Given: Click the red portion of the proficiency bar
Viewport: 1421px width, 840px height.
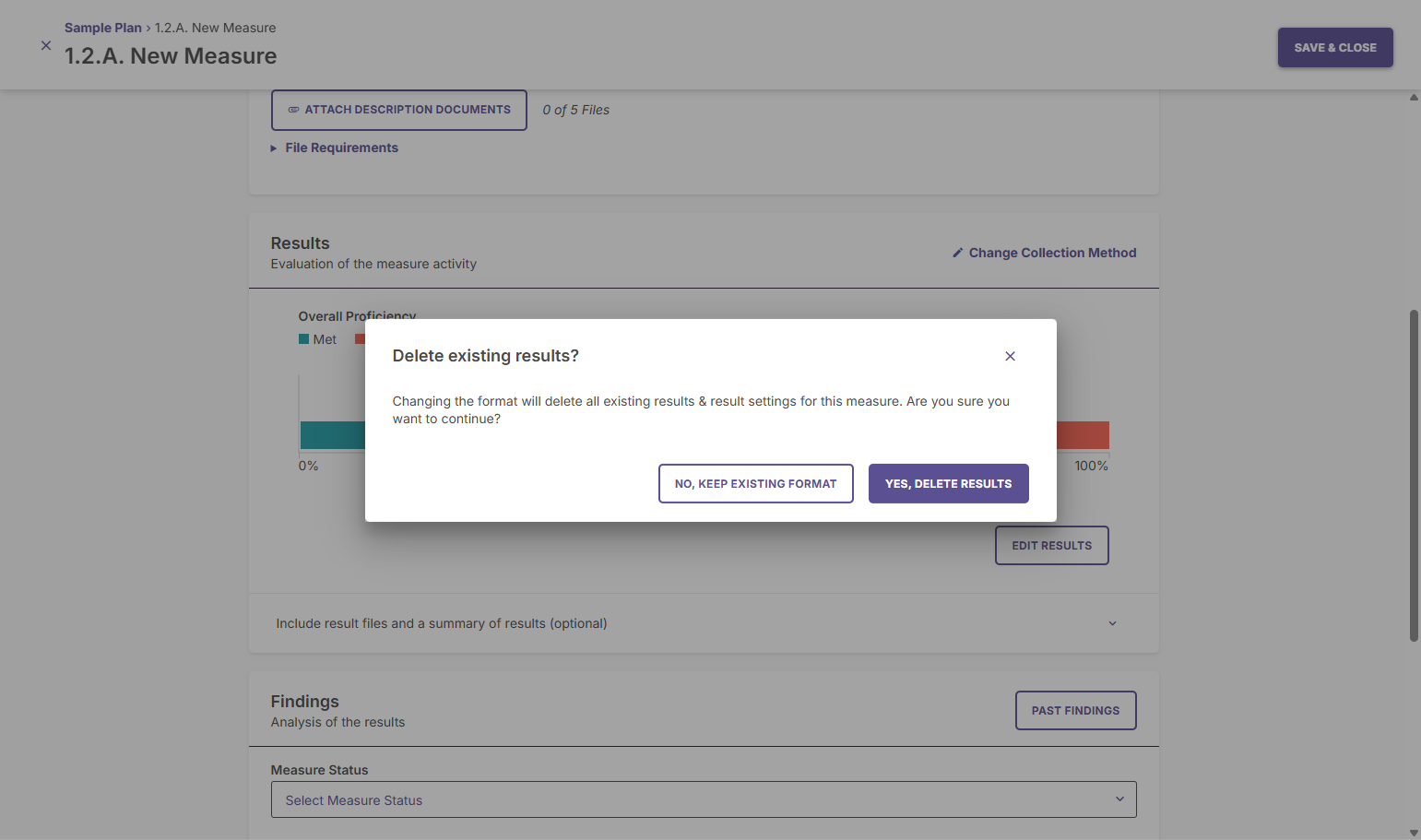Looking at the screenshot, I should tap(1083, 435).
